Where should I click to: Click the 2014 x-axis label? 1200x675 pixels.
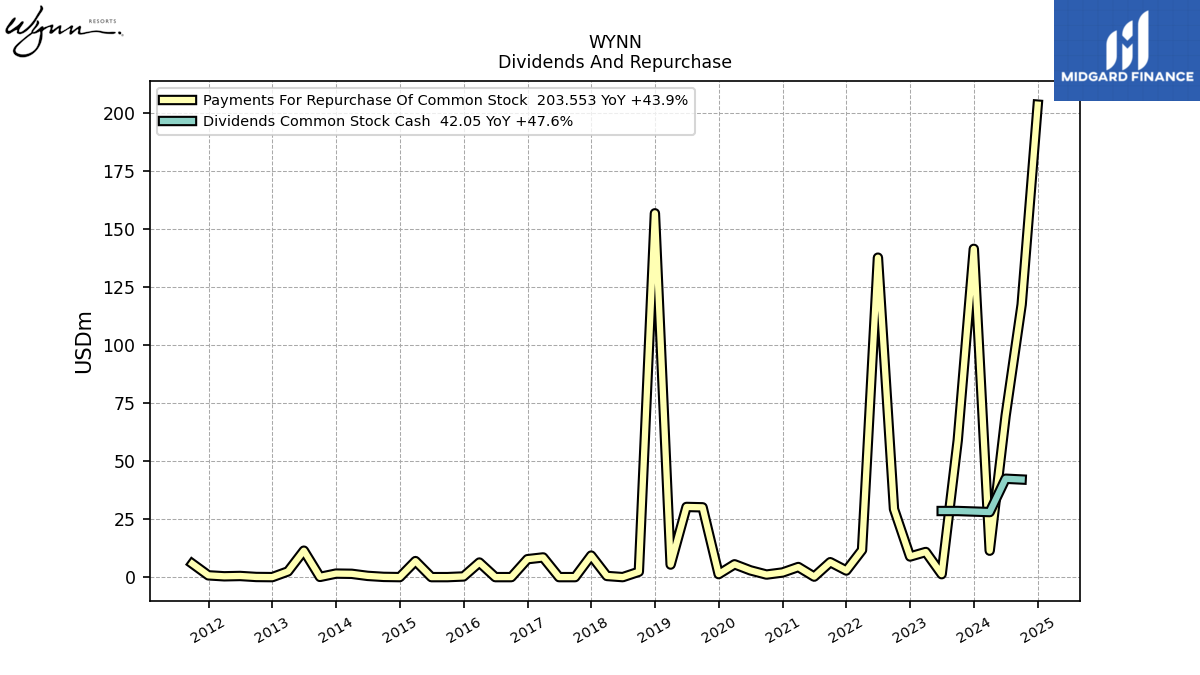pyautogui.click(x=334, y=630)
